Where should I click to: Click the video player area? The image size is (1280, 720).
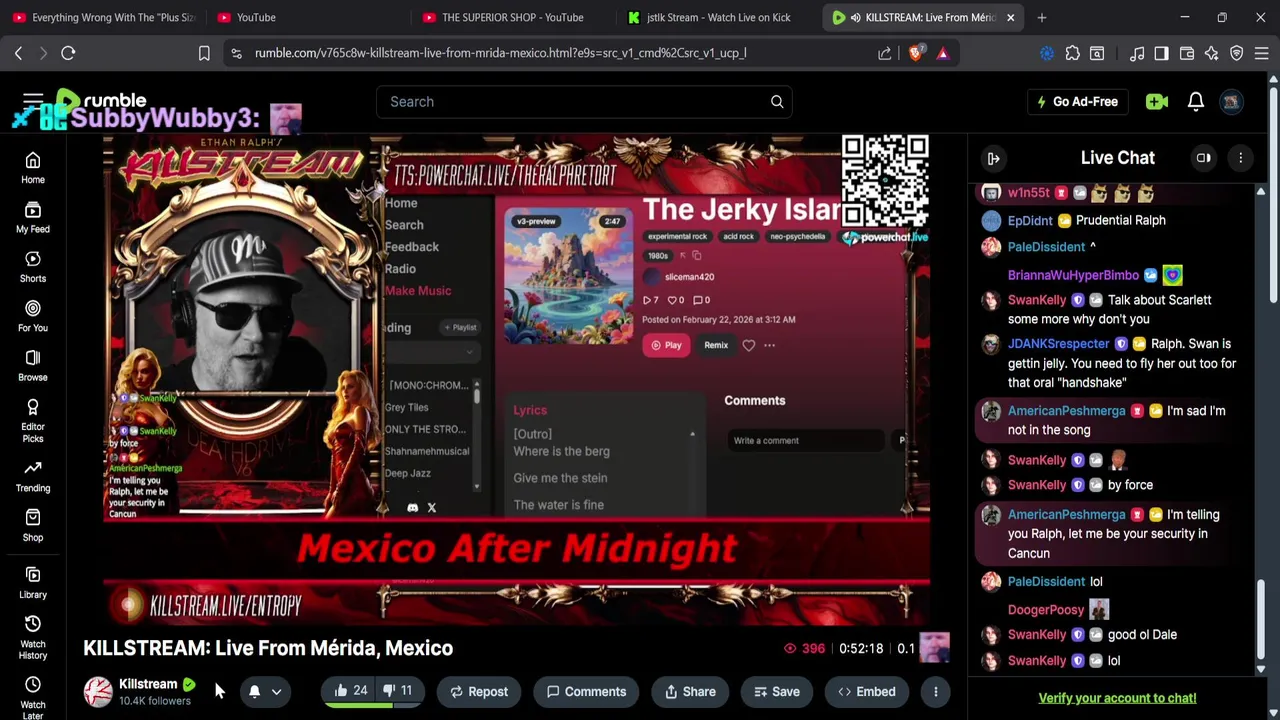(x=517, y=378)
